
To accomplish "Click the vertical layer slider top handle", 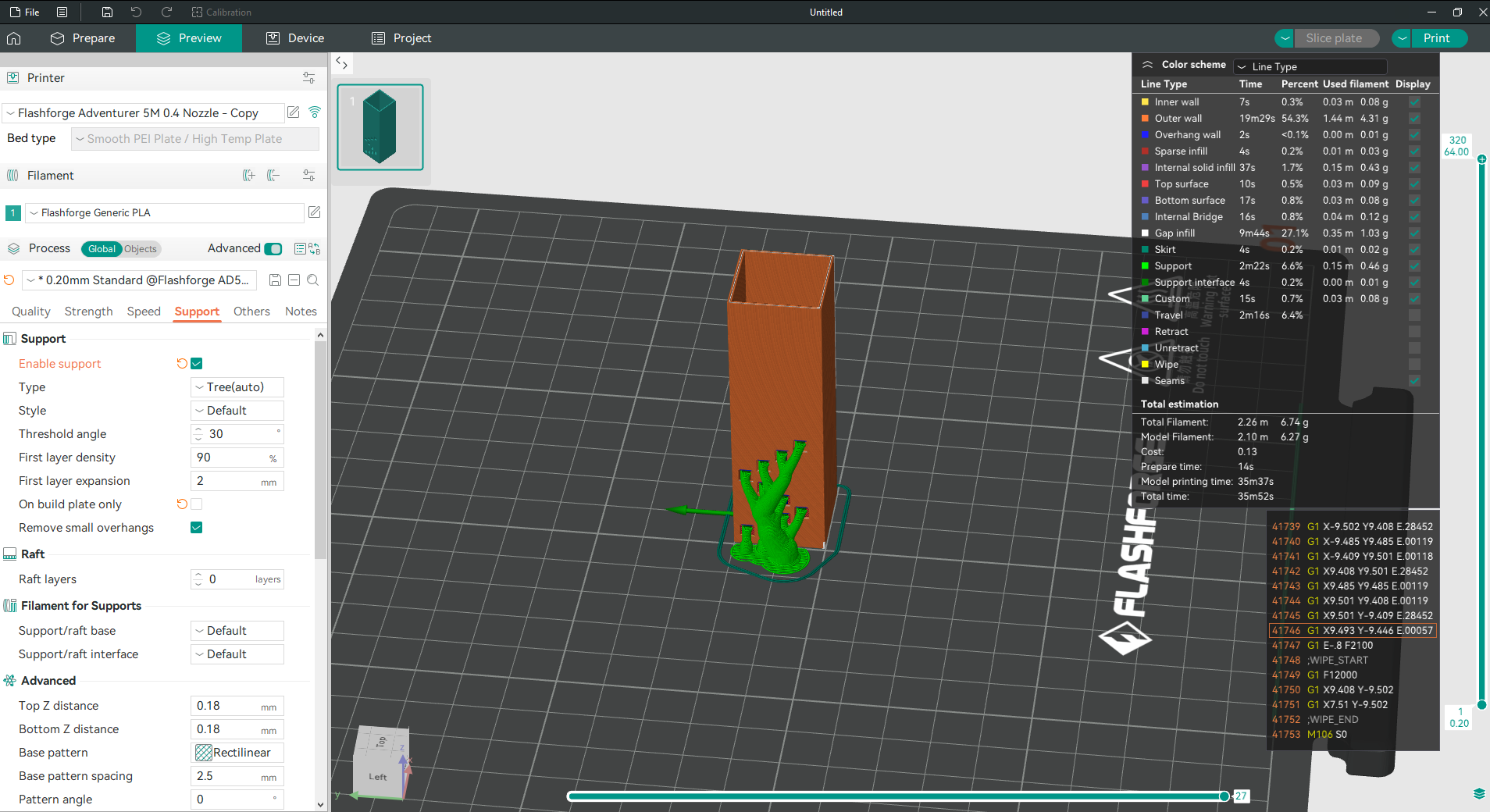I will 1482,159.
